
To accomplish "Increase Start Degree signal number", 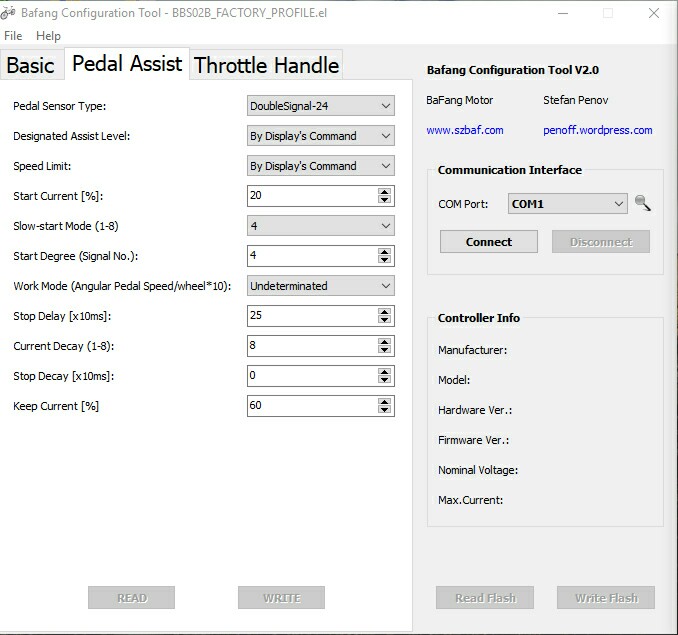I will (385, 252).
